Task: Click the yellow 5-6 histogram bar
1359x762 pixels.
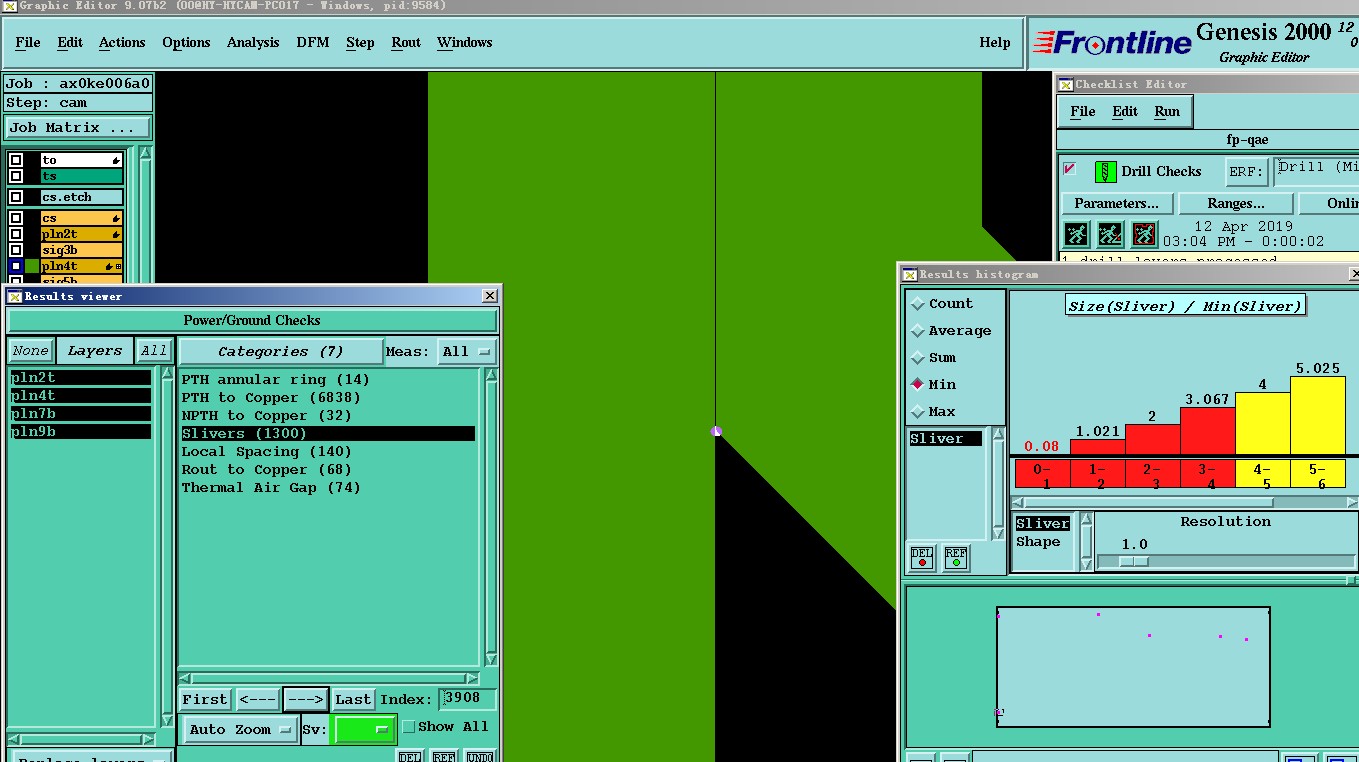Action: pos(1317,416)
